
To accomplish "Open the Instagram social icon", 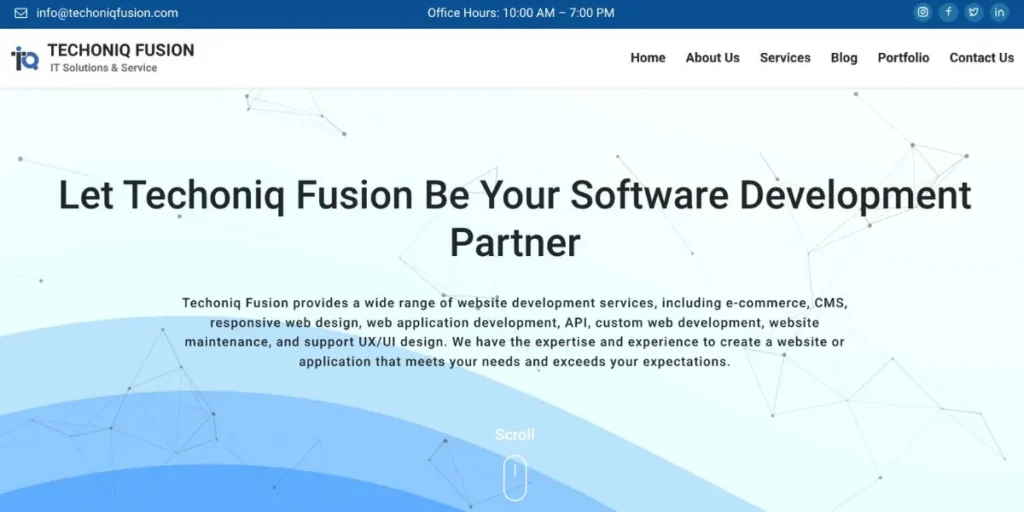I will click(x=923, y=13).
